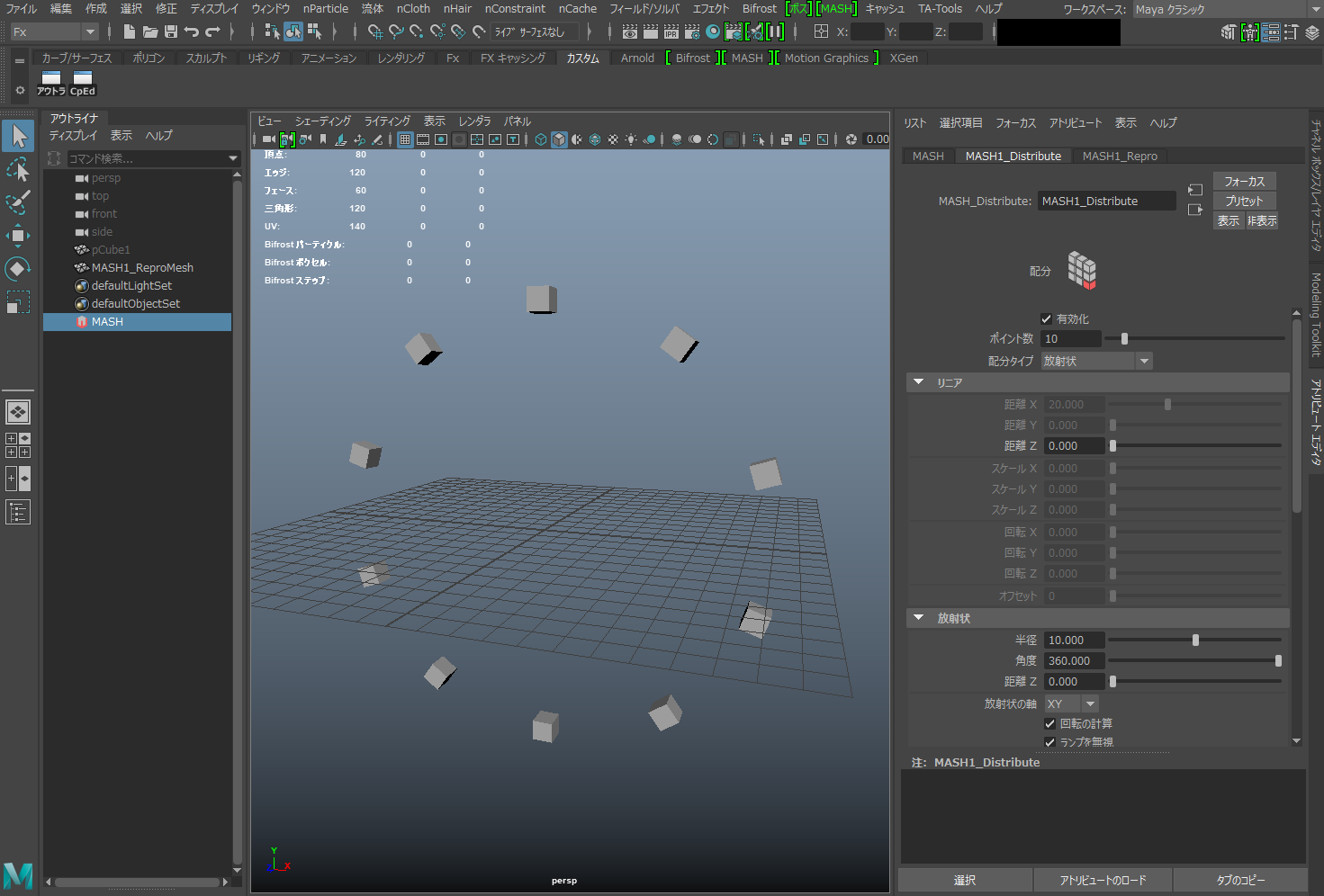Image resolution: width=1324 pixels, height=896 pixels.
Task: Open the ファイル menu
Action: 22,8
